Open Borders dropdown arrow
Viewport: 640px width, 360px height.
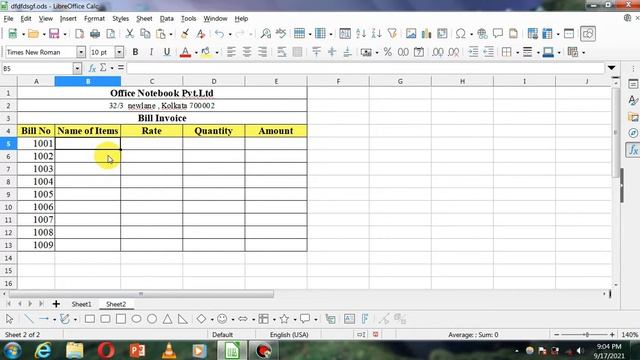point(517,53)
